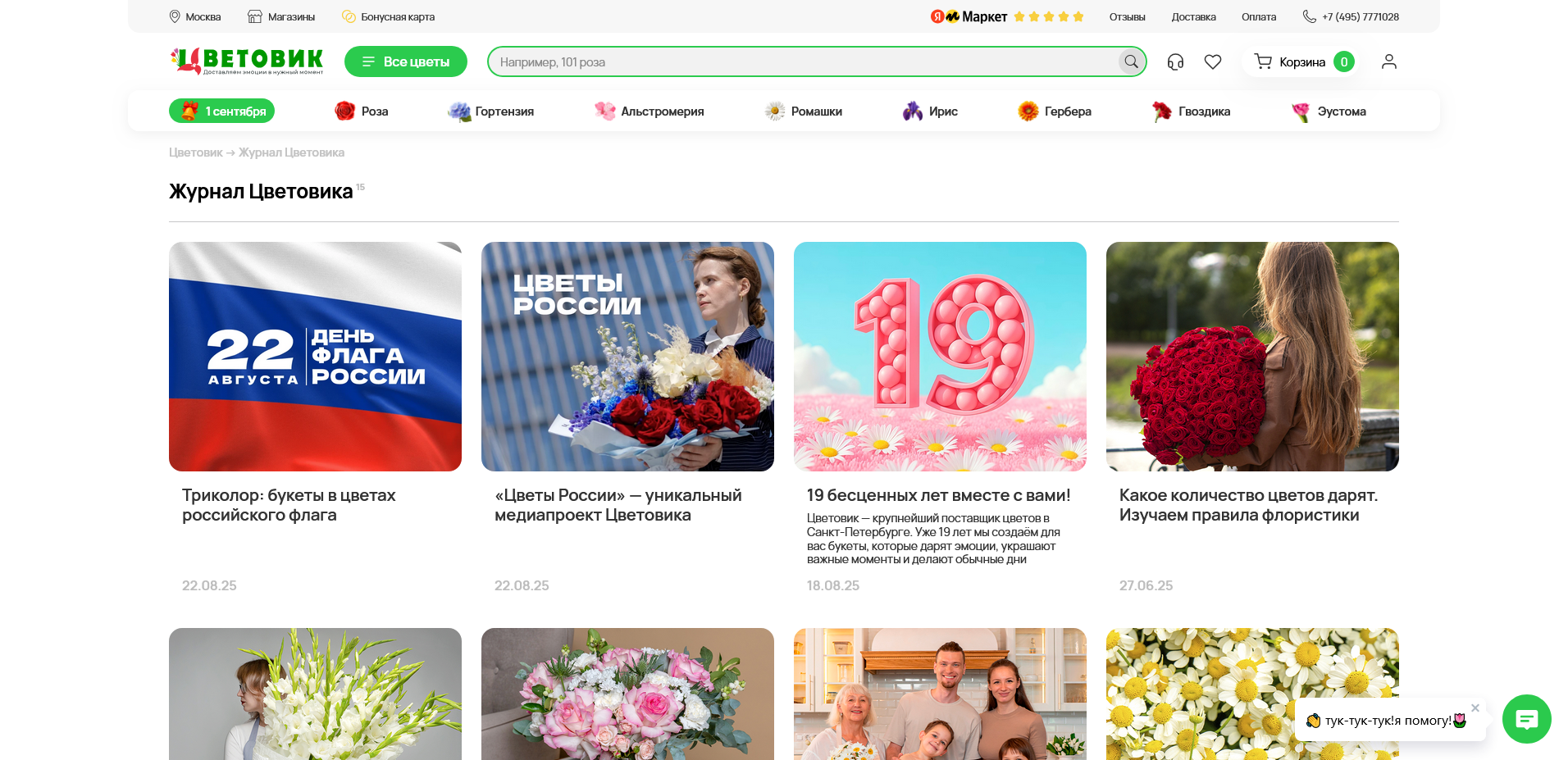Open article '19 бесценных лет вместе с вами!'
Viewport: 1568px width, 760px height.
click(x=938, y=495)
